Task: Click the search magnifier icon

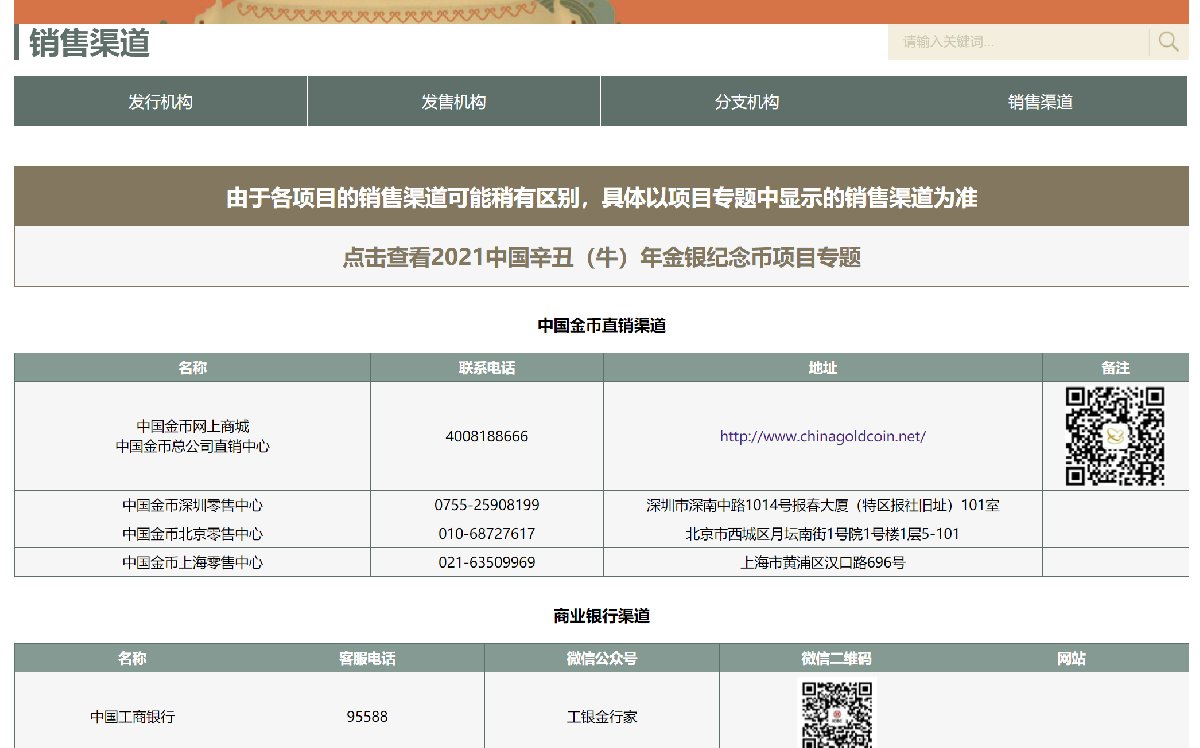Action: 1168,42
